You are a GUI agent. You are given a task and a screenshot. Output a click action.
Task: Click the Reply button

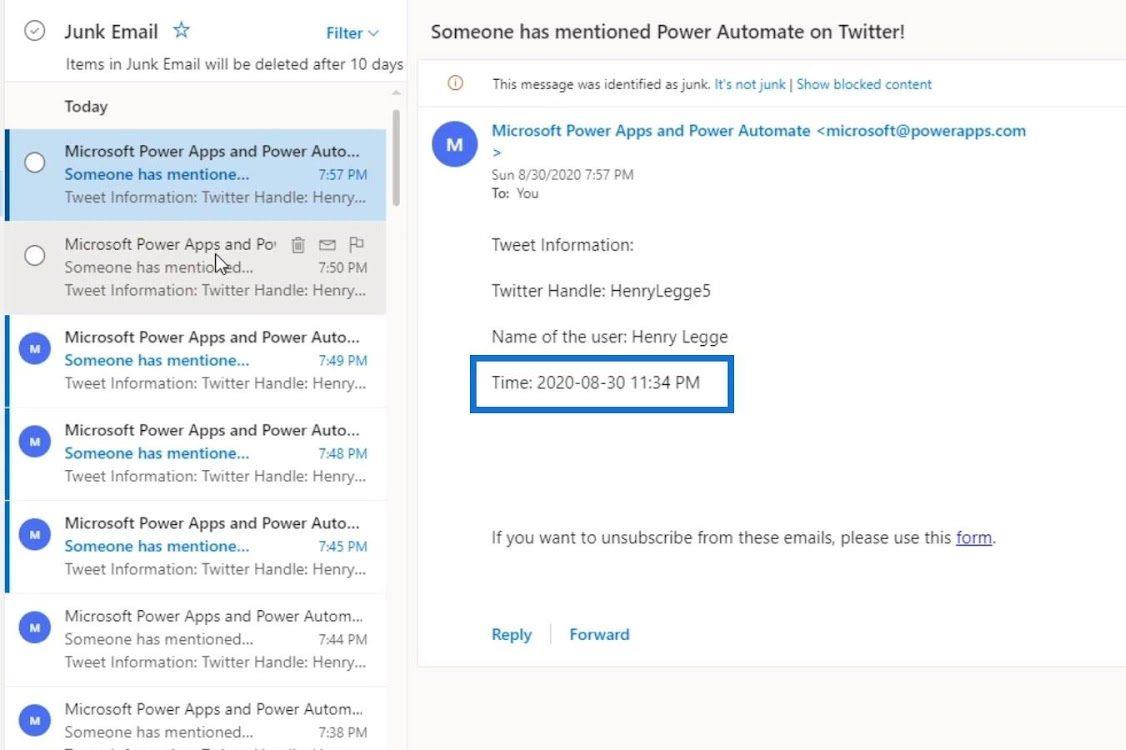click(511, 634)
